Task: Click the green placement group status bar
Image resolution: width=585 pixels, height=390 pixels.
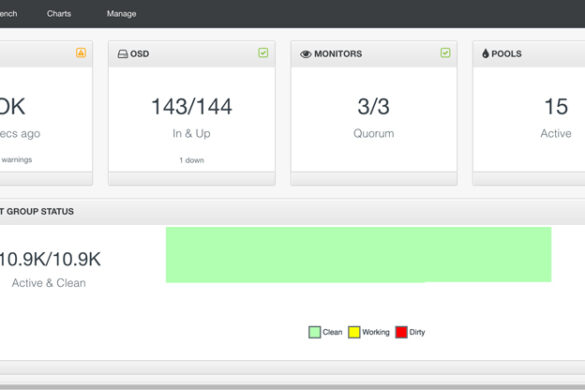Action: (359, 255)
